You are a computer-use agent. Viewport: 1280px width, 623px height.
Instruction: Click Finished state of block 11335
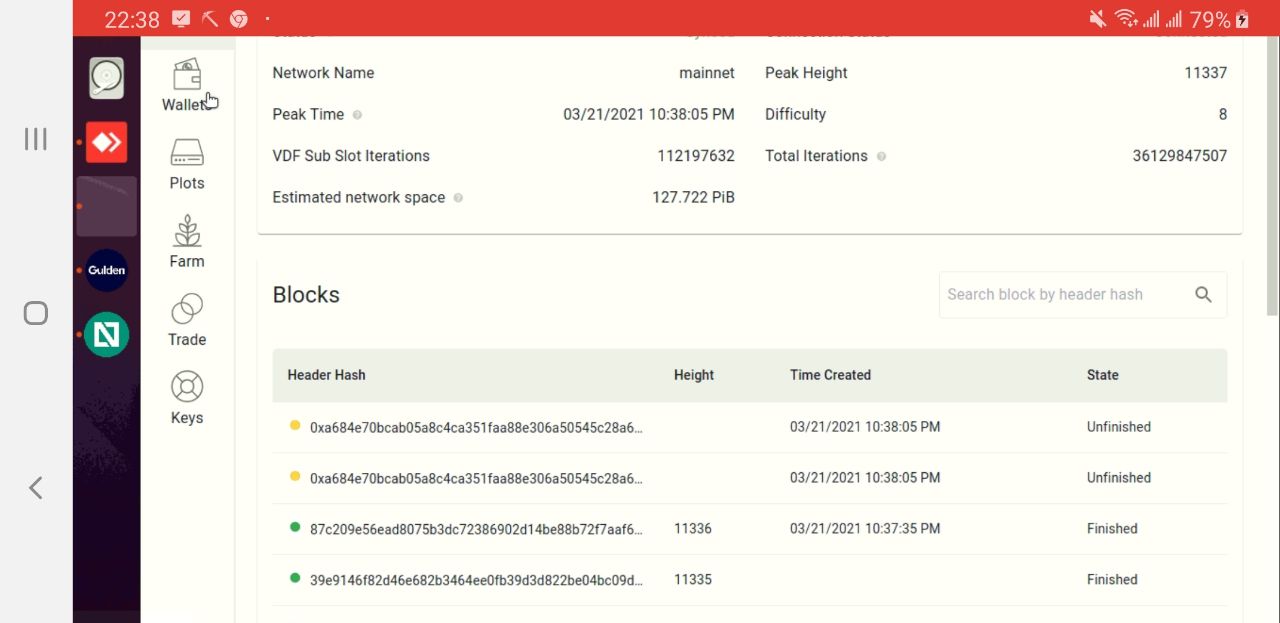point(1112,579)
